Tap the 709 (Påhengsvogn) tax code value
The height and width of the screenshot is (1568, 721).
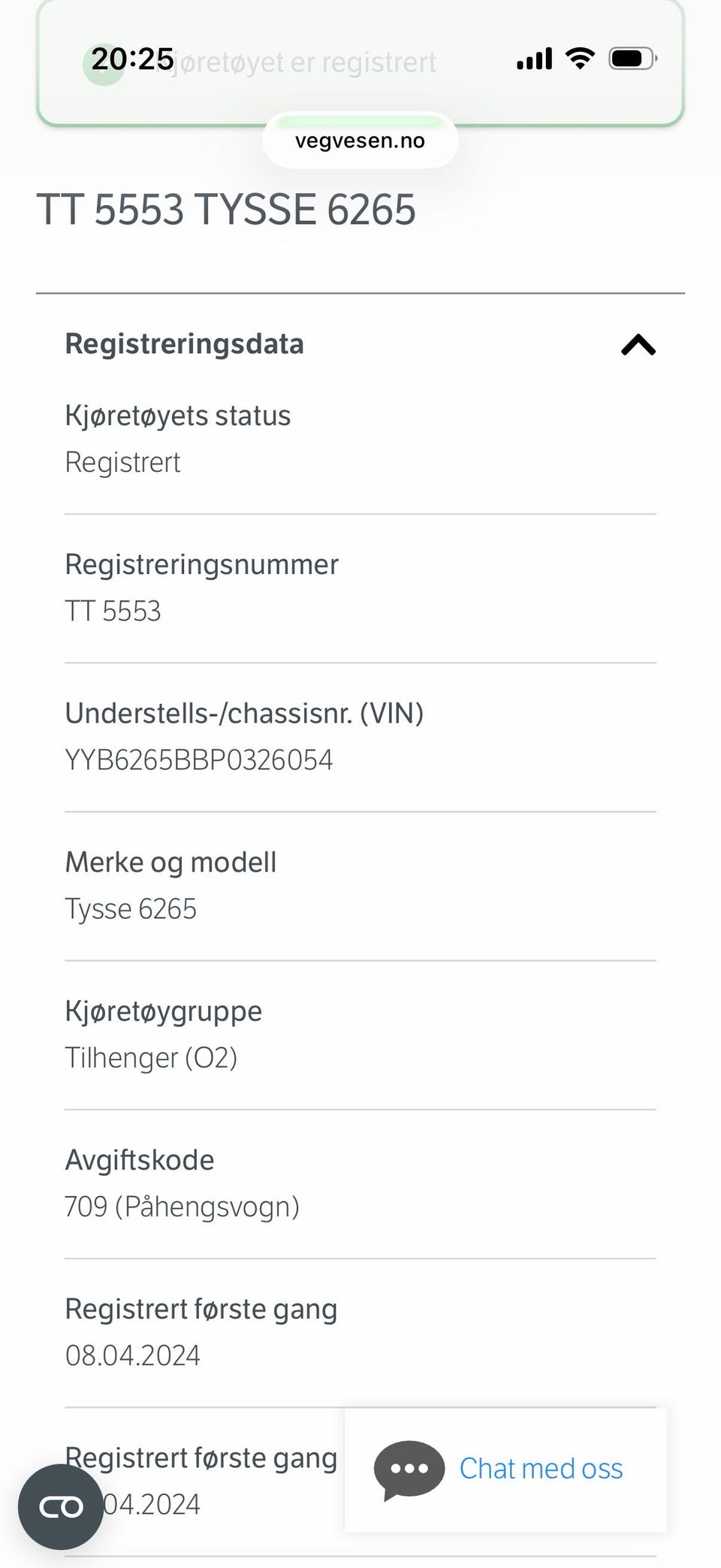pyautogui.click(x=182, y=1207)
